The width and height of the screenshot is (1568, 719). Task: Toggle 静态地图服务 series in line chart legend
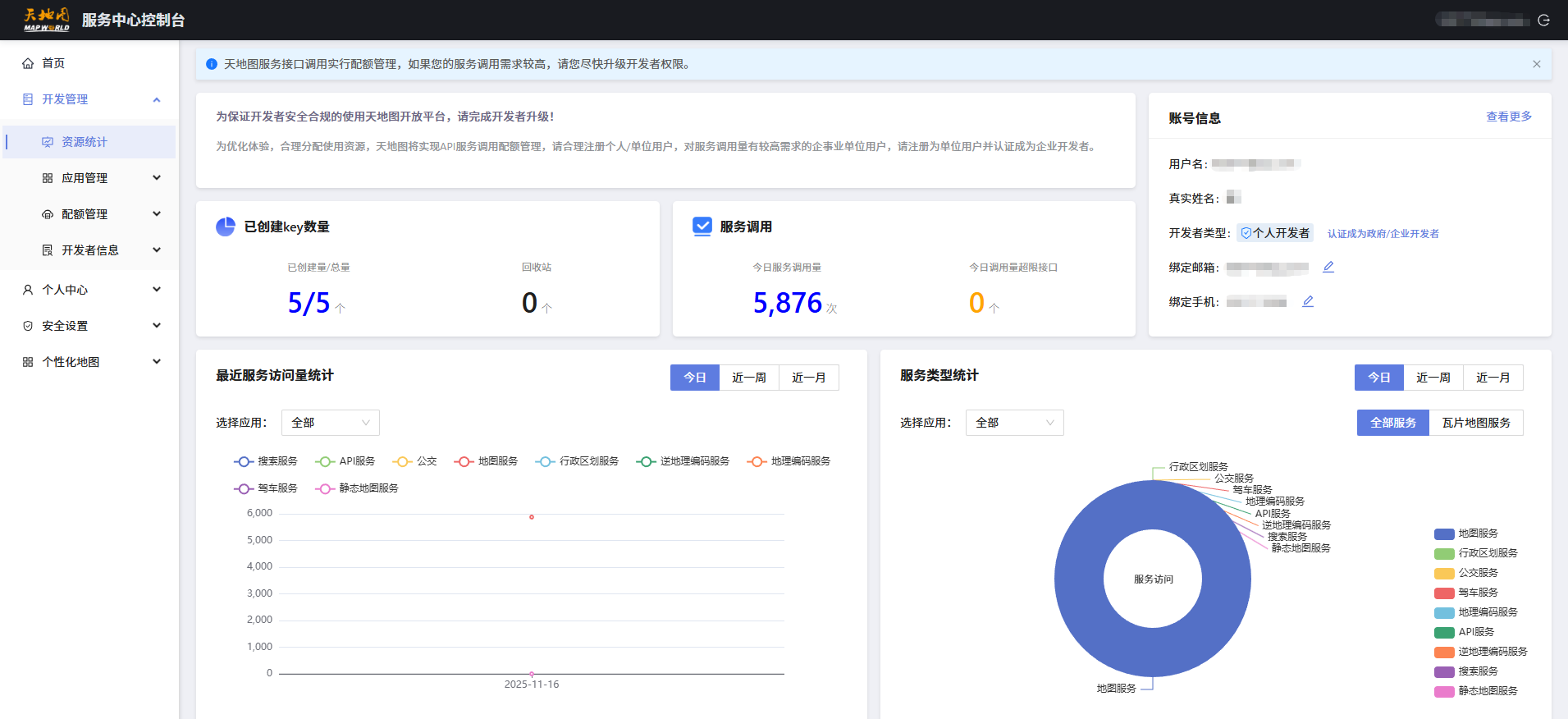point(357,488)
